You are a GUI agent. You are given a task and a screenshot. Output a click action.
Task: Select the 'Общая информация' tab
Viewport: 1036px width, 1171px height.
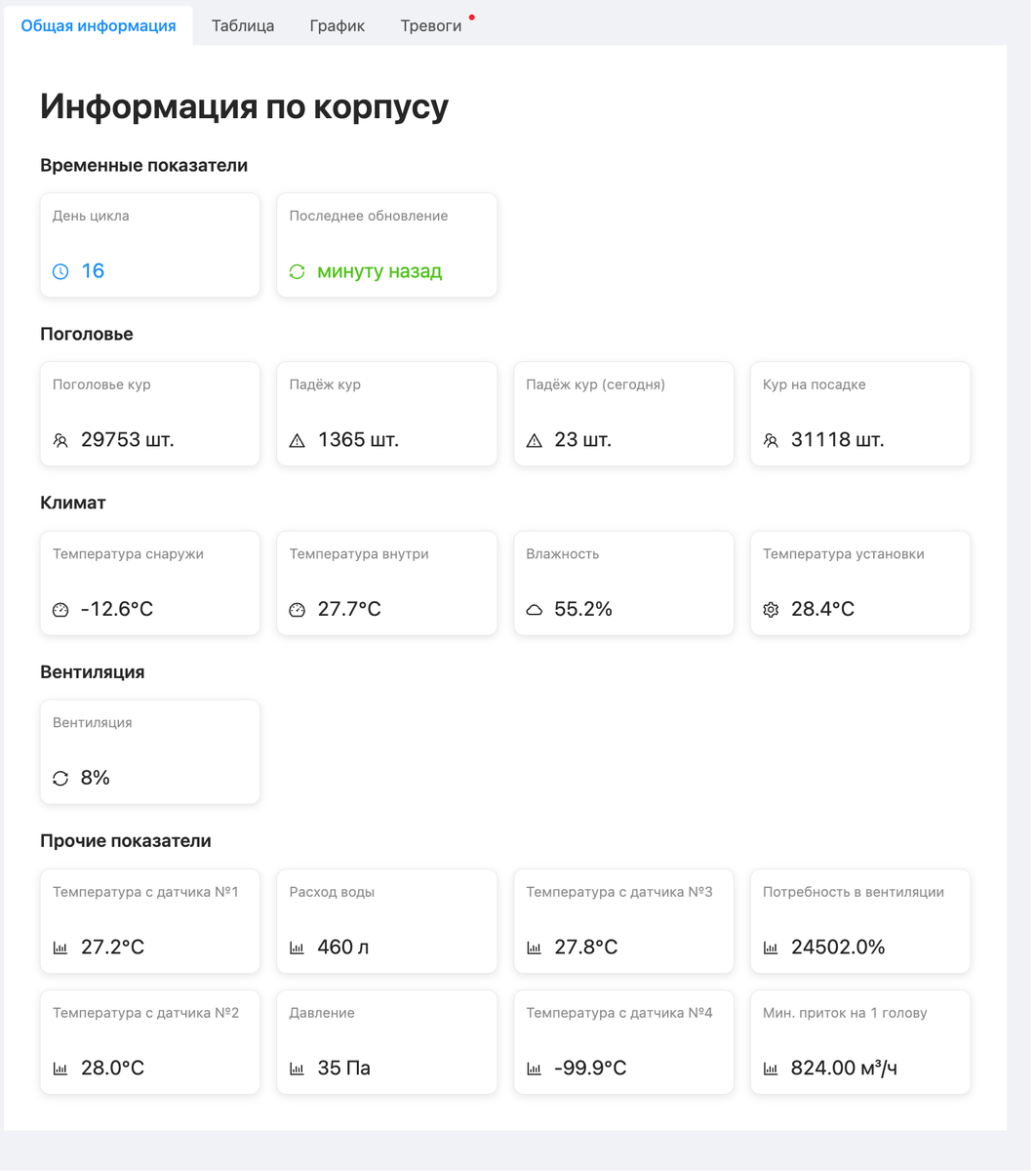coord(99,26)
